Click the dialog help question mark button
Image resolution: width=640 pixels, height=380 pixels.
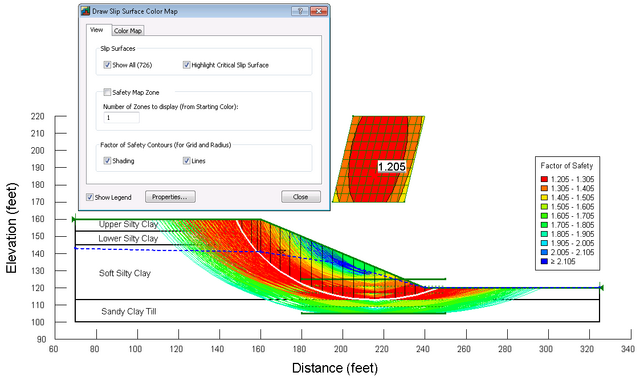coord(300,11)
